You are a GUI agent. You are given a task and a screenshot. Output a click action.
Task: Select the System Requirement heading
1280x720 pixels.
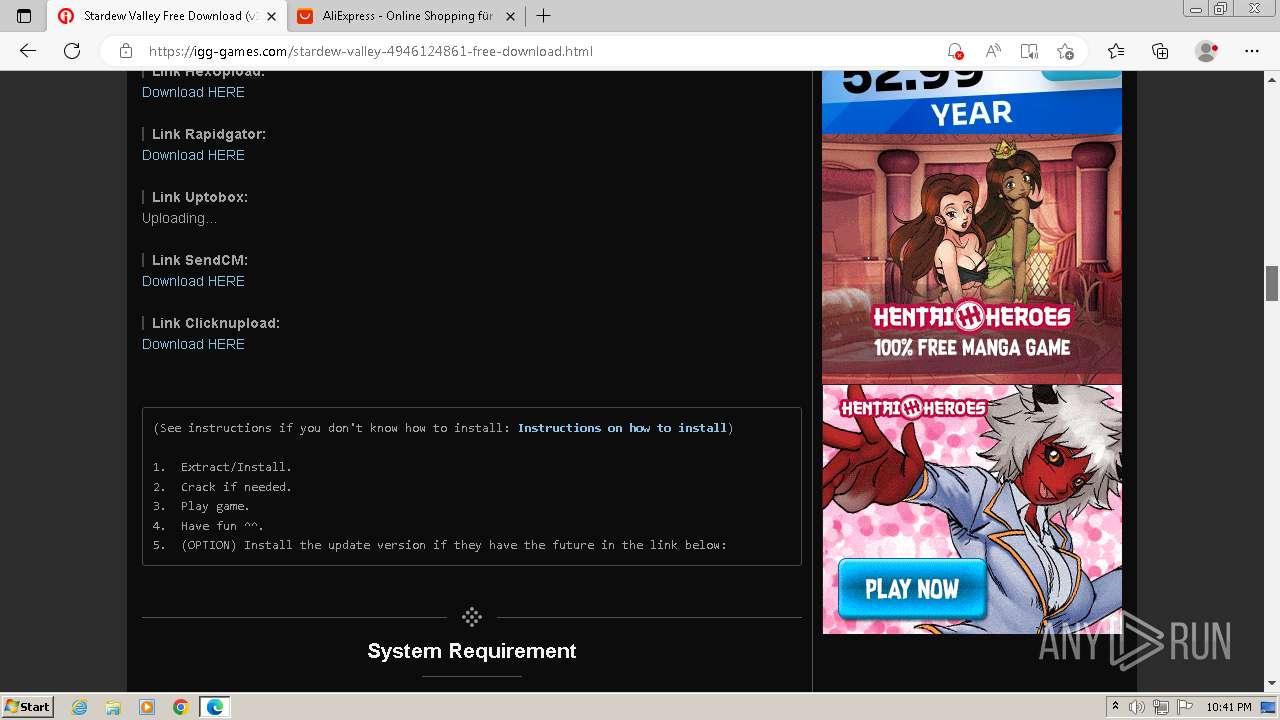(472, 651)
